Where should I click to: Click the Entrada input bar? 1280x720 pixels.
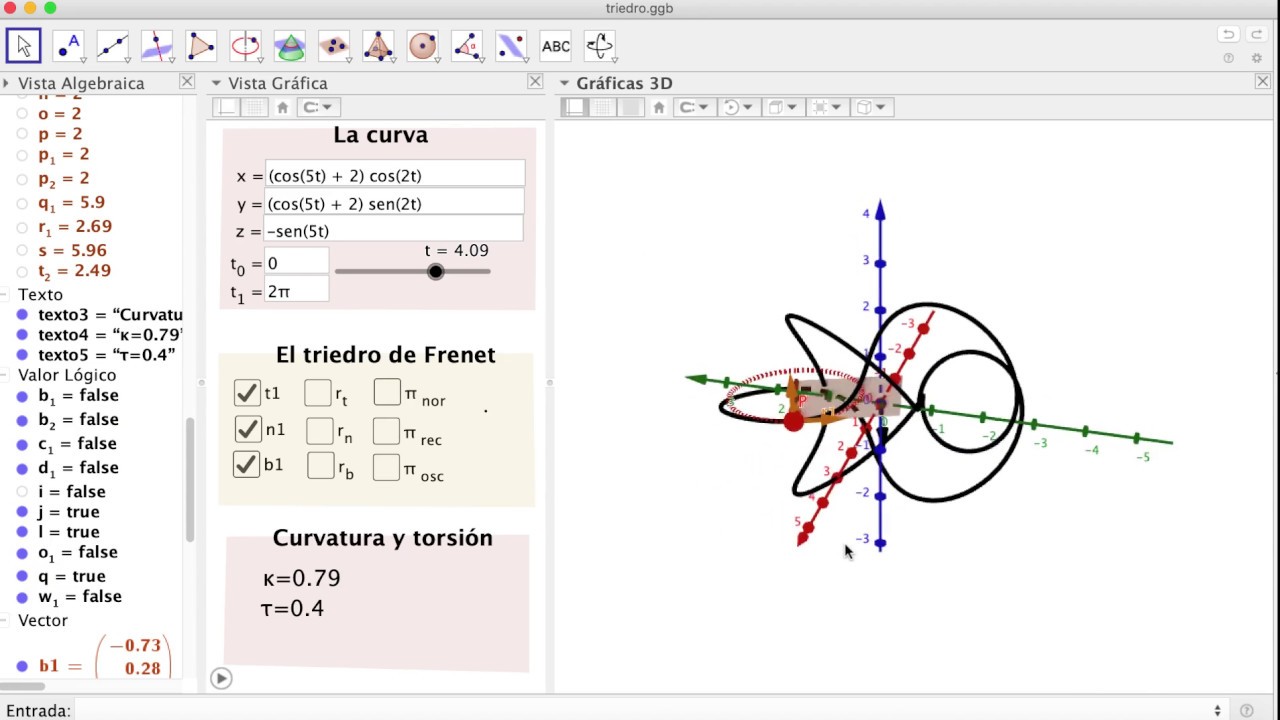coord(640,711)
